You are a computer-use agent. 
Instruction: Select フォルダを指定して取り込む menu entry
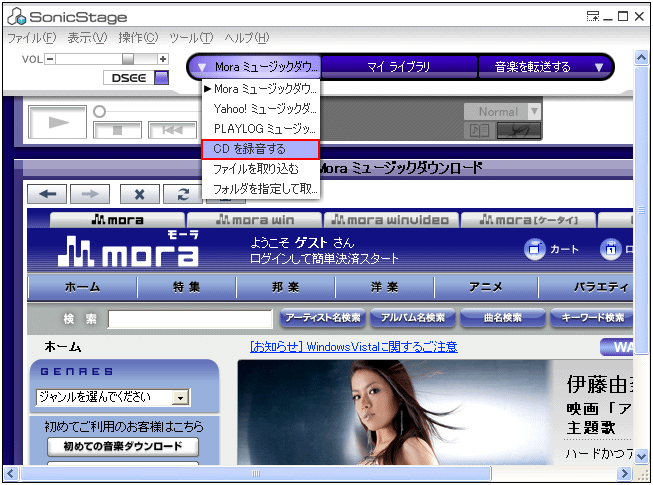[260, 189]
